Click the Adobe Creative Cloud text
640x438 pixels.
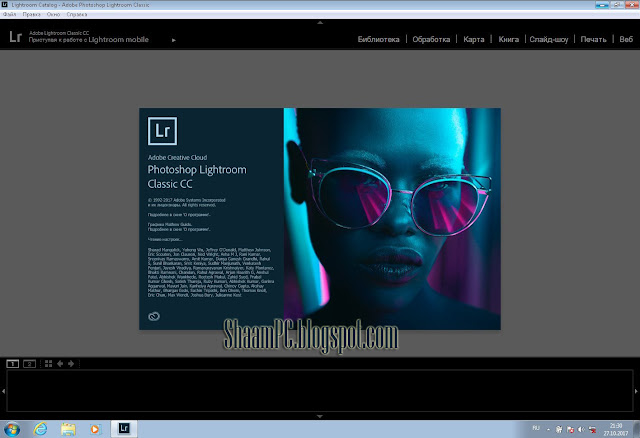[177, 157]
